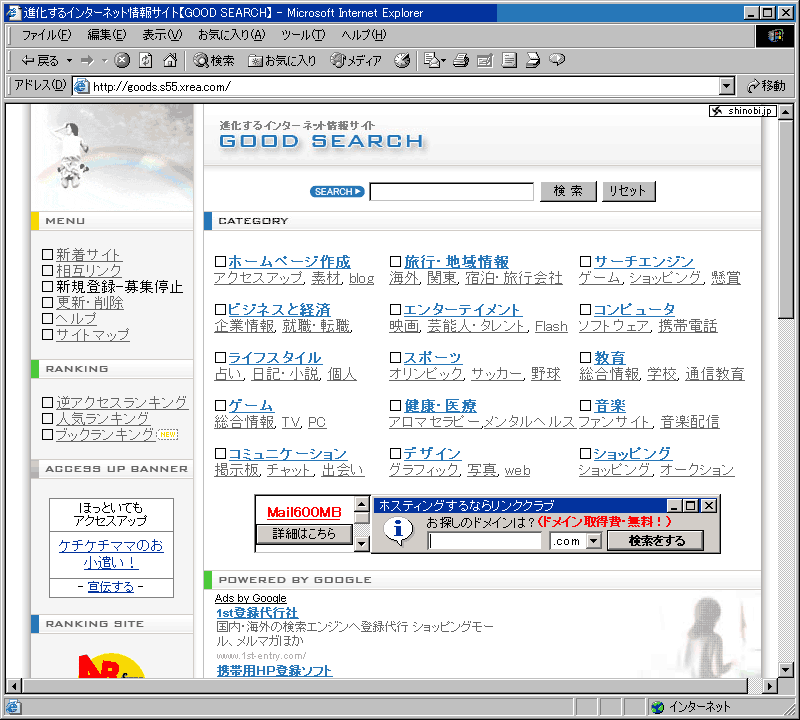The image size is (800, 720).
Task: Click the Mail600MB box scroll down arrow
Action: [361, 544]
